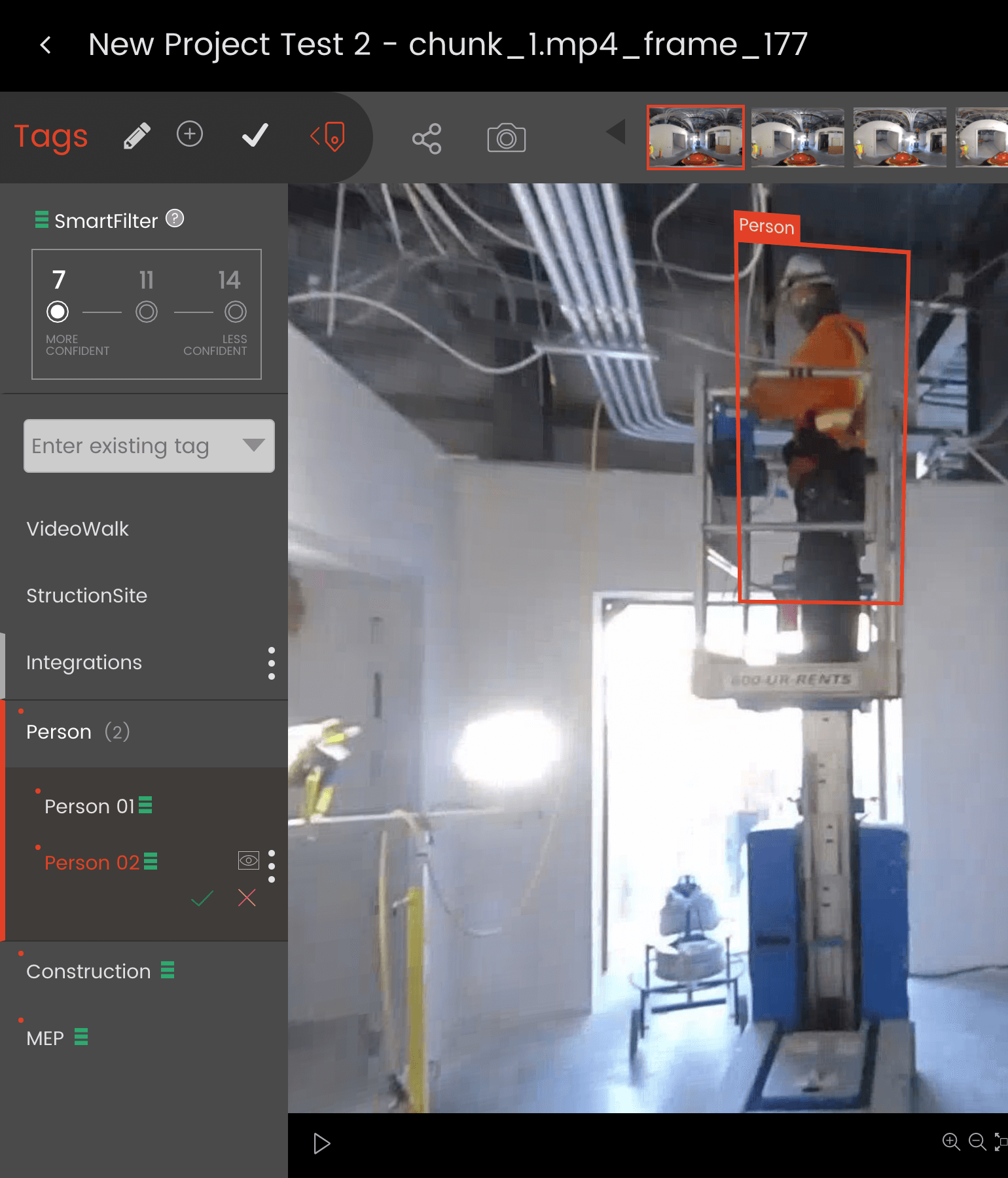
Task: Select the pencil edit tag tool
Action: click(137, 136)
